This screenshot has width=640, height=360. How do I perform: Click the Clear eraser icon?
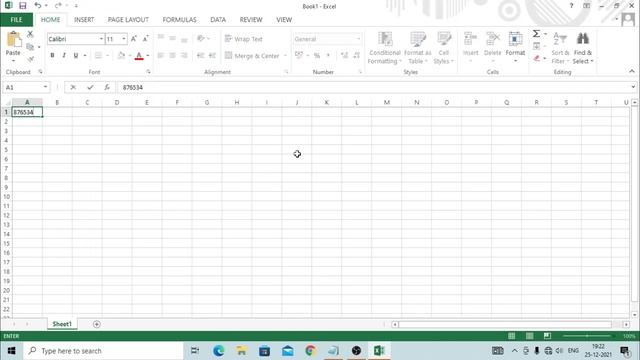pos(536,58)
